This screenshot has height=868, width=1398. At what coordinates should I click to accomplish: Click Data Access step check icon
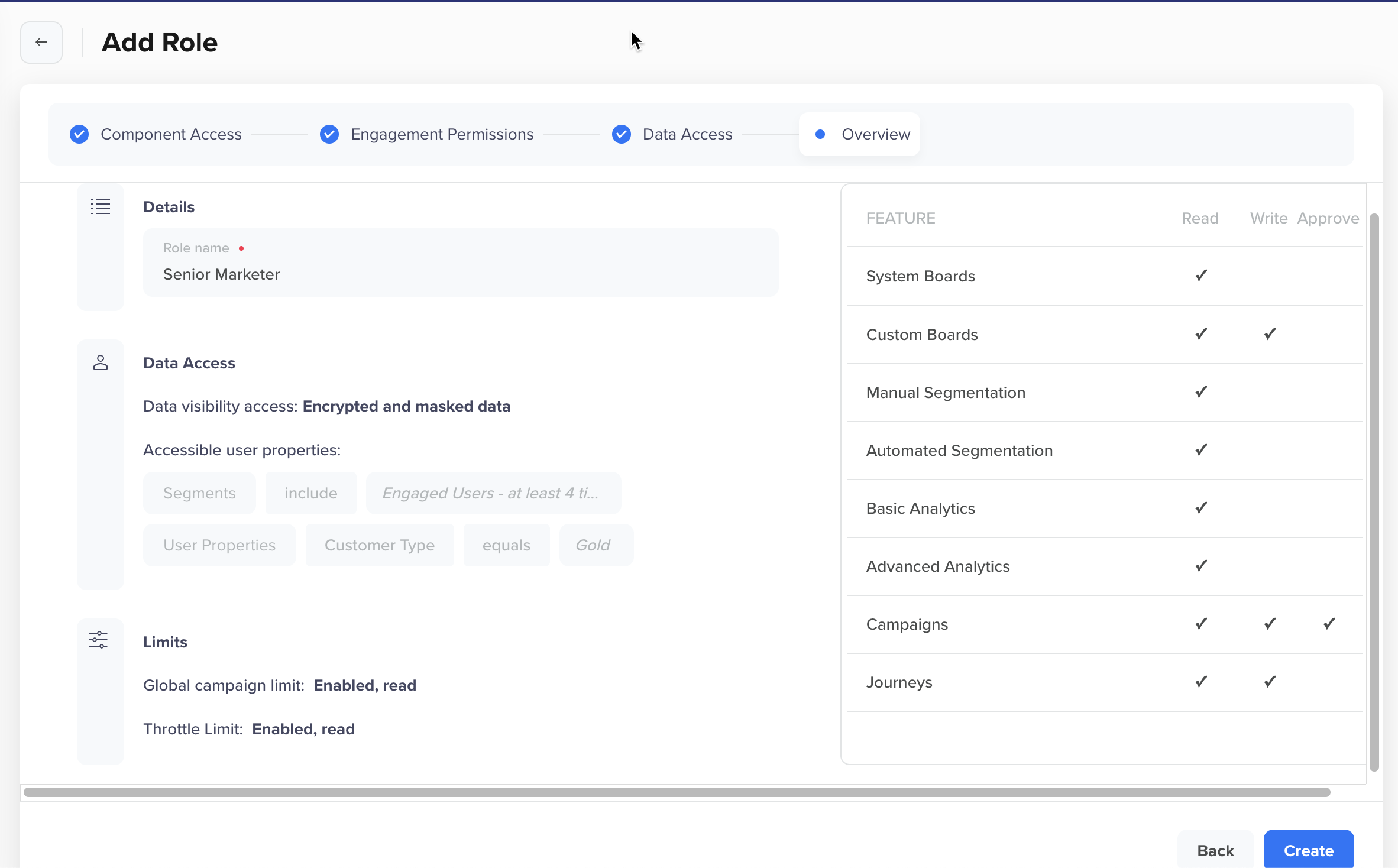[622, 134]
